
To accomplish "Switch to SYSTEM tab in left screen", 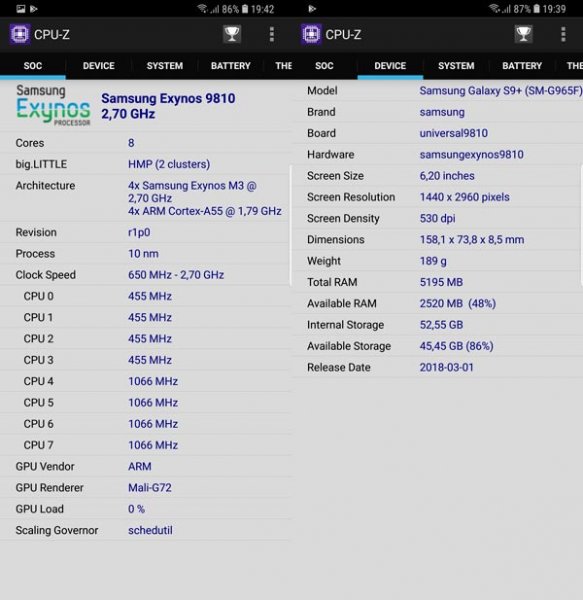I will 165,66.
